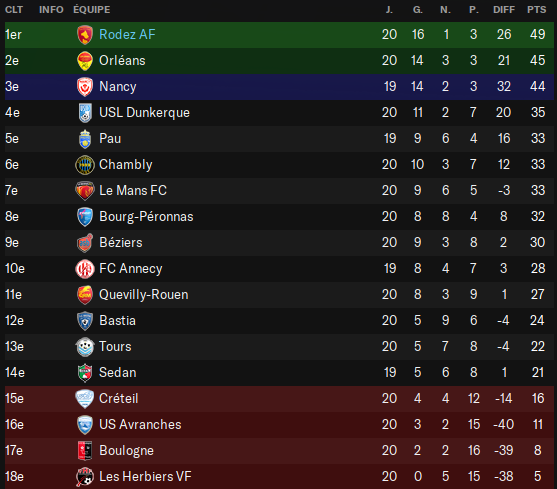
Task: Click the Rodez AF club crest
Action: pyautogui.click(x=85, y=35)
